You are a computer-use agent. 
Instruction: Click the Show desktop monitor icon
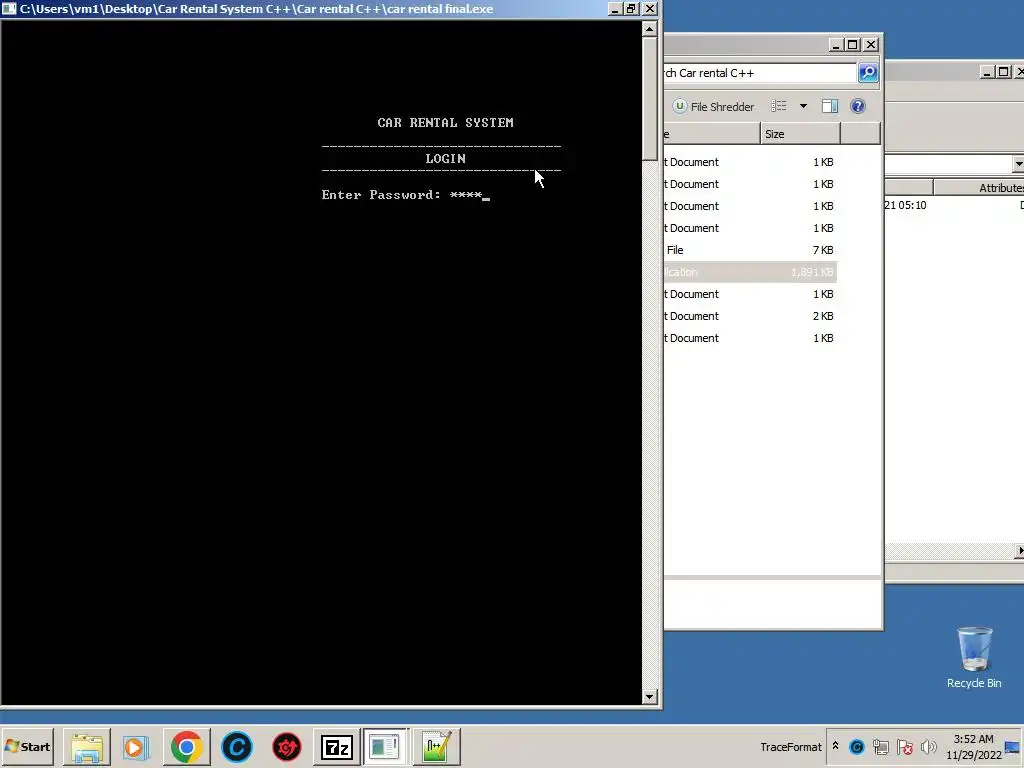[1014, 747]
